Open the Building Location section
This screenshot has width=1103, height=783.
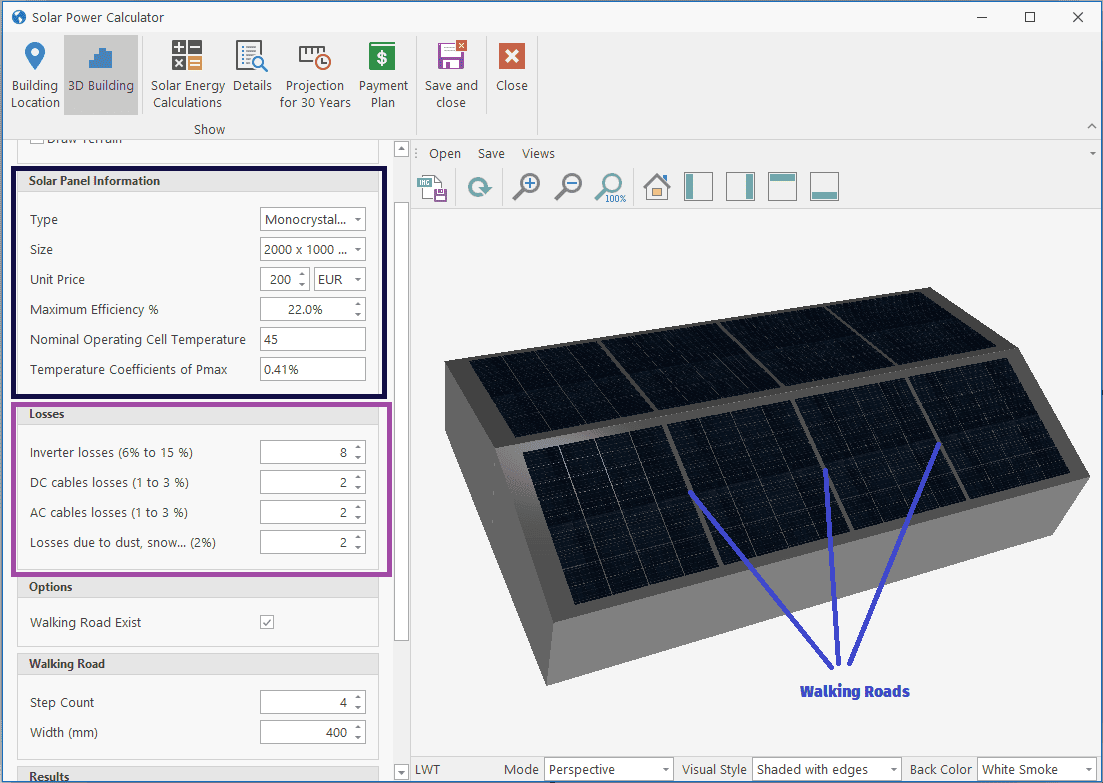click(x=35, y=75)
